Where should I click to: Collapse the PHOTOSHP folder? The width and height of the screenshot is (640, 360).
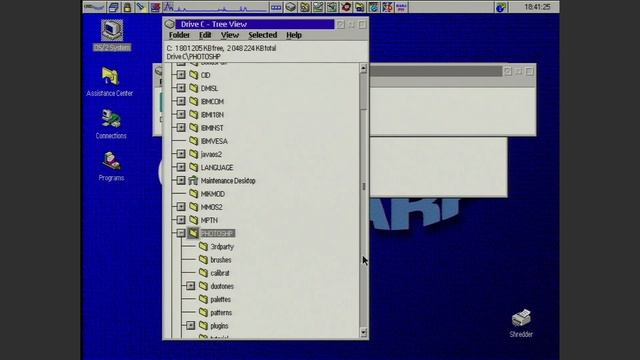(181, 233)
